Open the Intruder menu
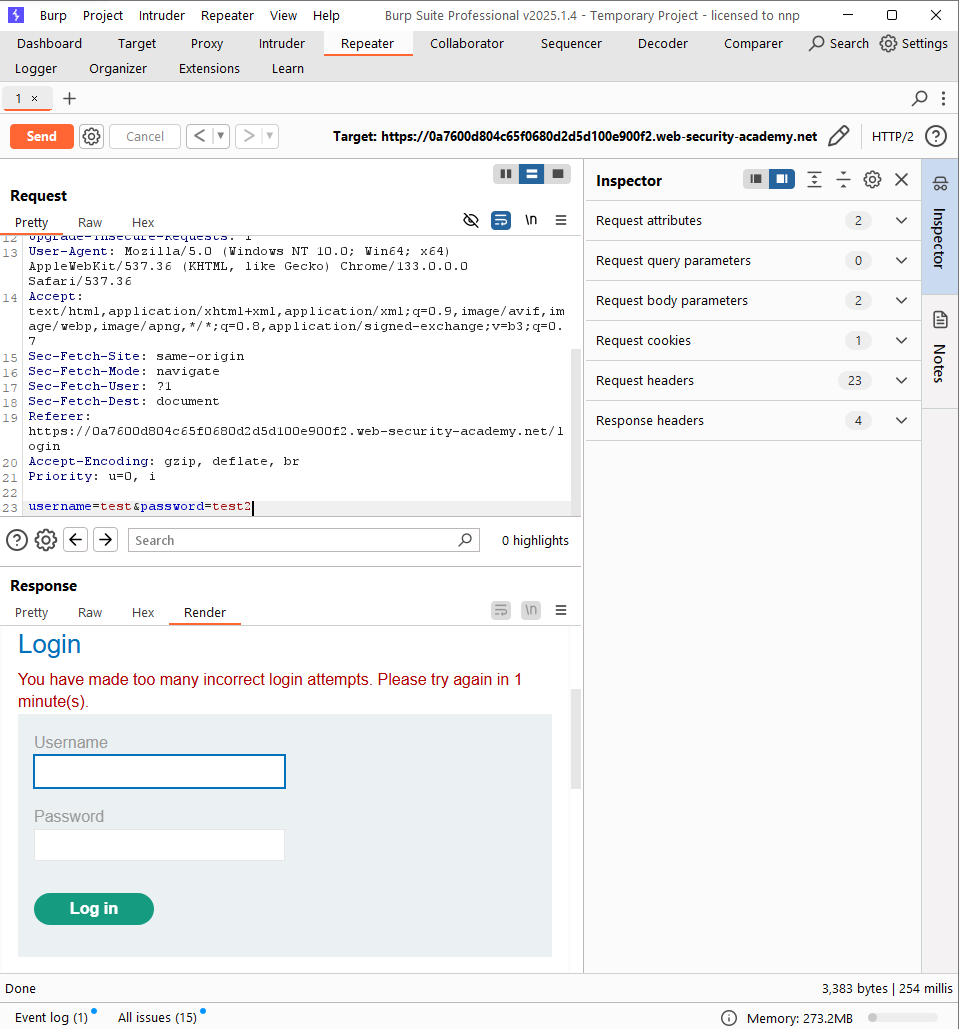 pos(161,15)
